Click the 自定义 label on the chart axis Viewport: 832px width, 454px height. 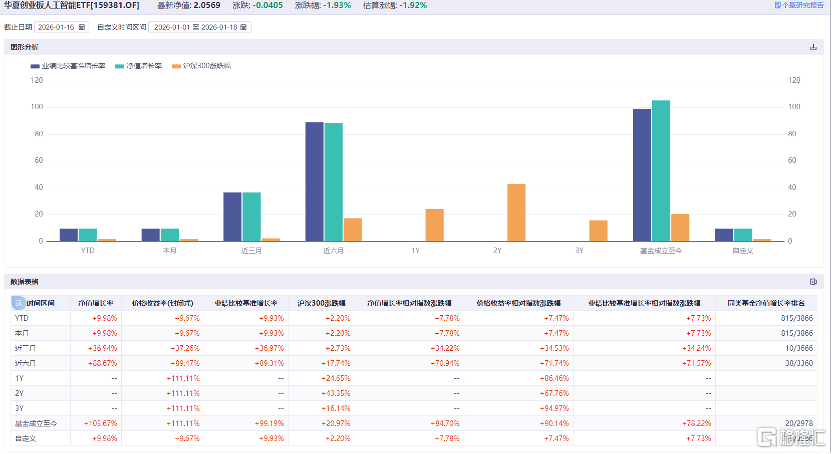[743, 250]
